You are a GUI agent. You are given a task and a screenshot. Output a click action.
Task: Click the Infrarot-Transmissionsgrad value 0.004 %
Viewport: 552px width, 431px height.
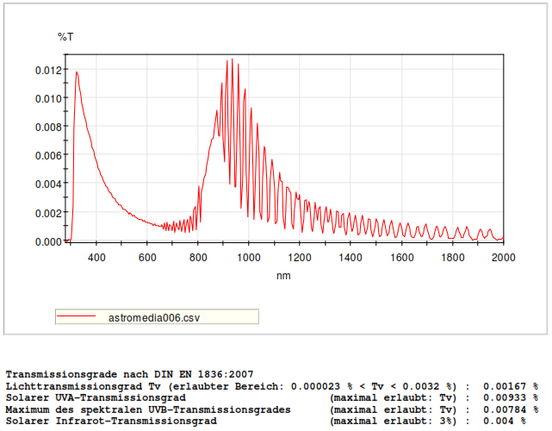coord(504,421)
